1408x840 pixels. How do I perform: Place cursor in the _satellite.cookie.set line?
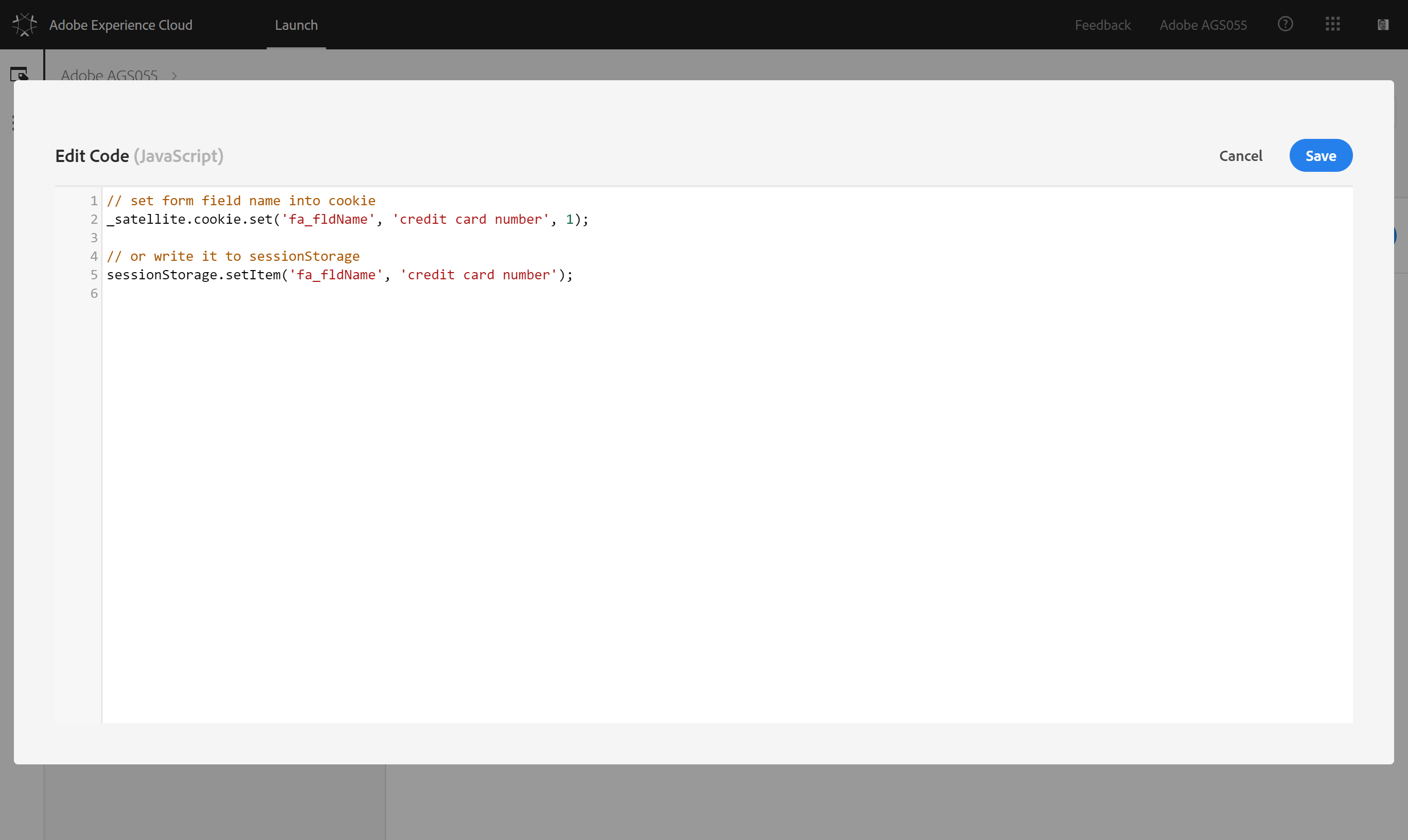coord(347,220)
